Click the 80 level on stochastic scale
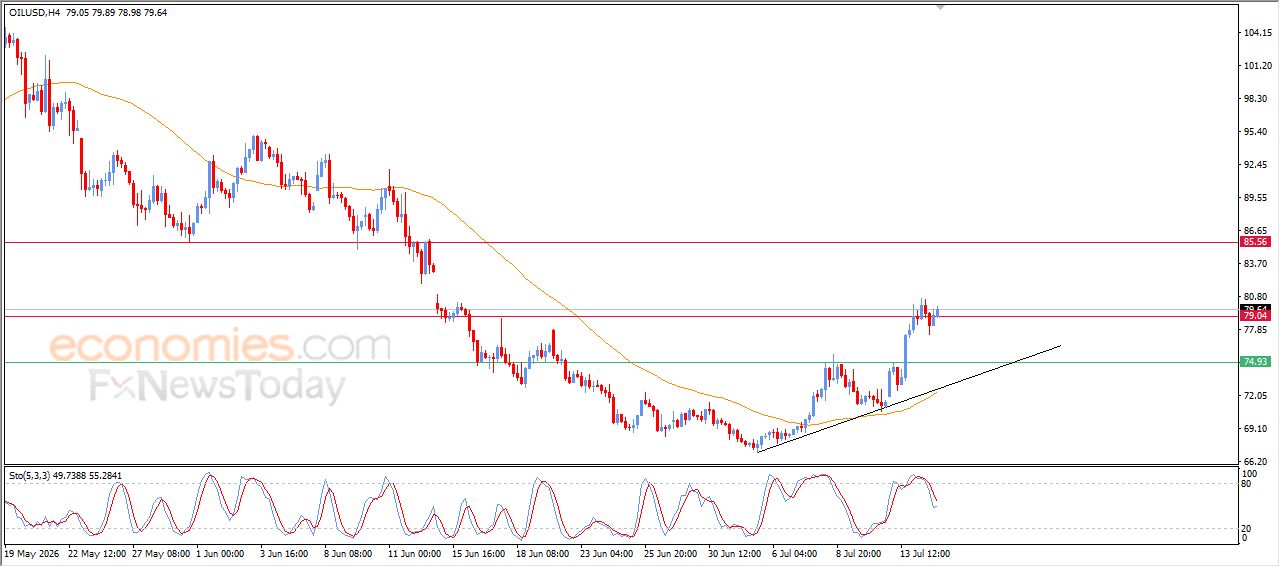Viewport: 1280px width, 567px height. click(x=1247, y=484)
